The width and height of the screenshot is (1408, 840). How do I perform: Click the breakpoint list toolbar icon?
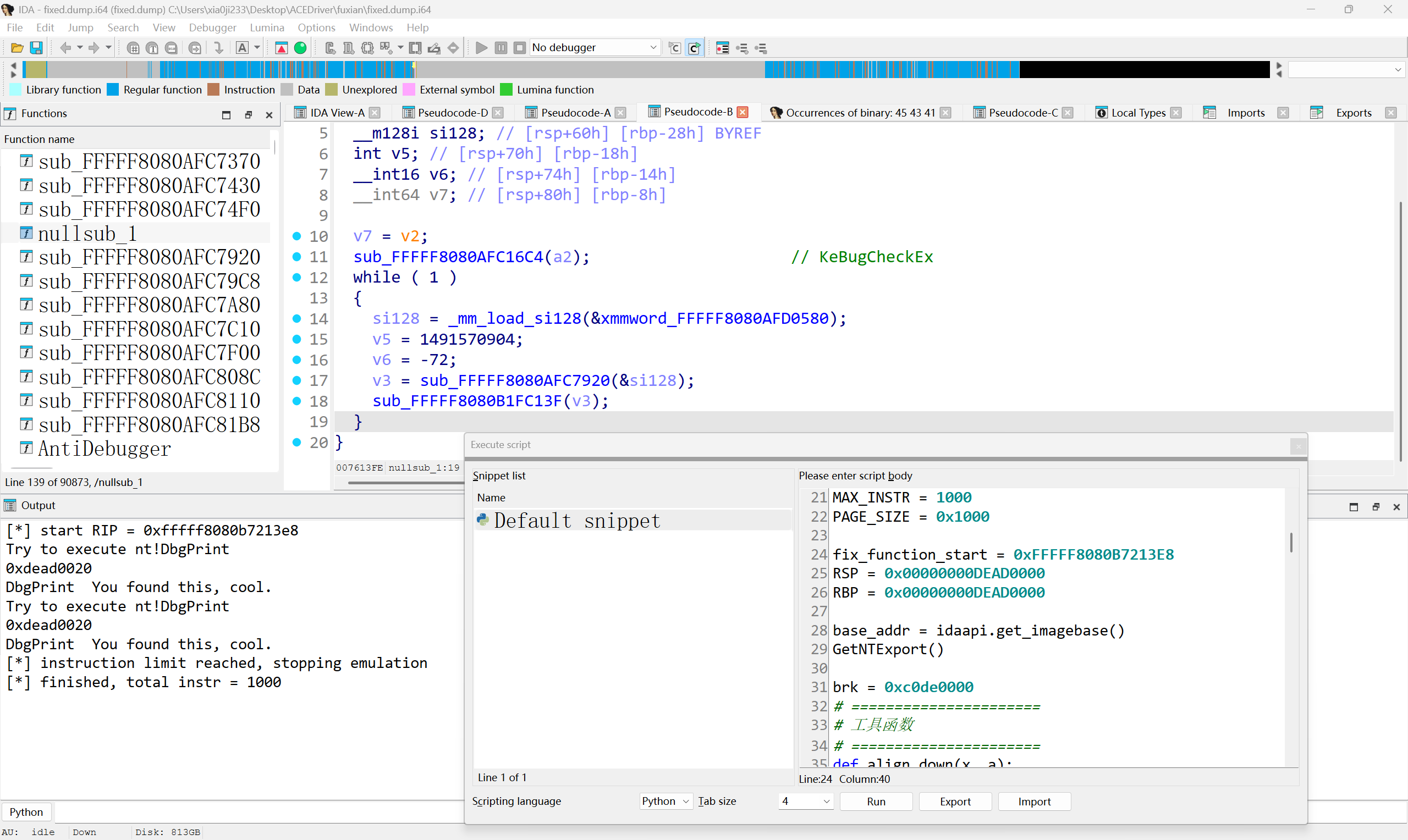click(722, 48)
